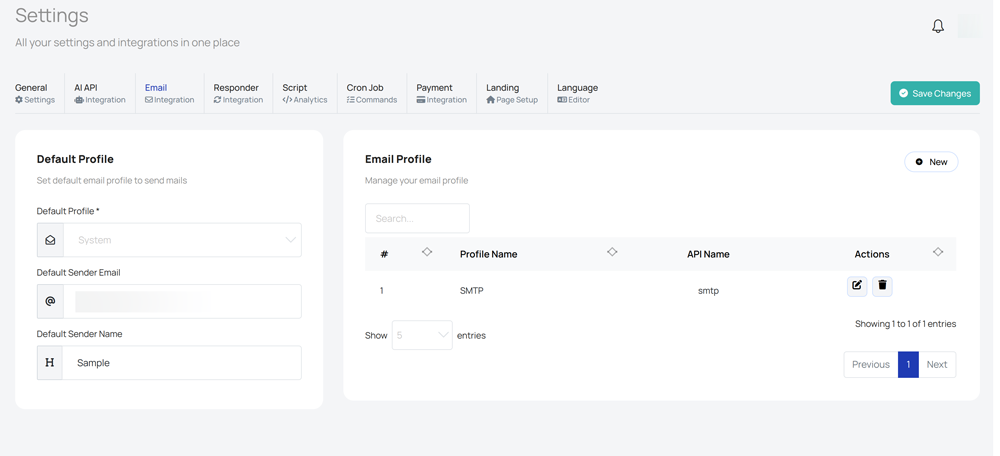Click the notification bell icon
The height and width of the screenshot is (456, 1000).
pyautogui.click(x=937, y=26)
